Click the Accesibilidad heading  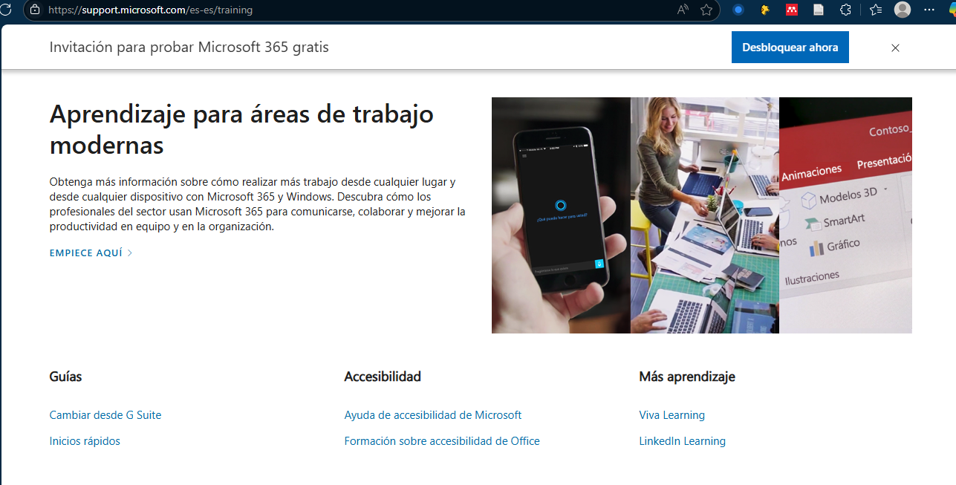point(382,376)
